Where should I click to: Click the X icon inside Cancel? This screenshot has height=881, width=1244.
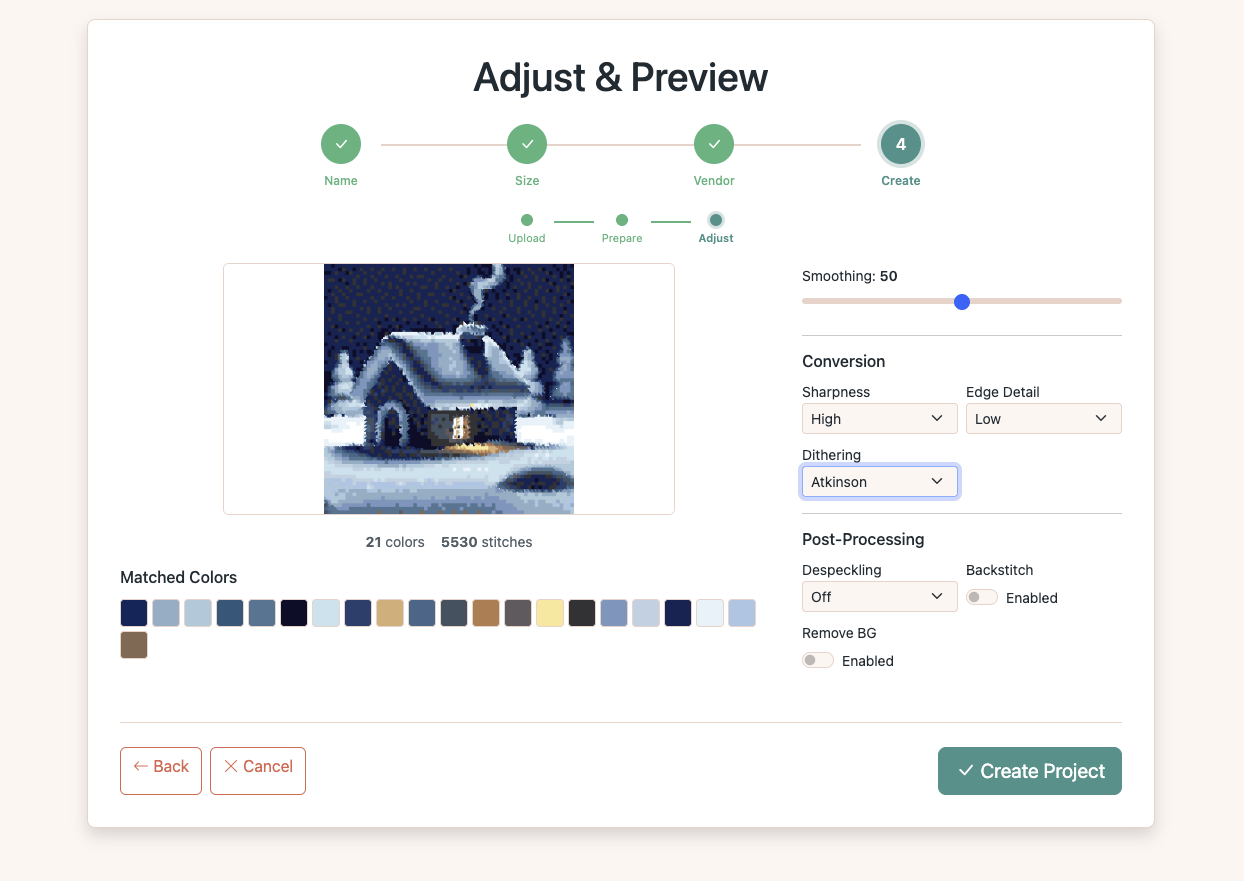click(x=233, y=768)
